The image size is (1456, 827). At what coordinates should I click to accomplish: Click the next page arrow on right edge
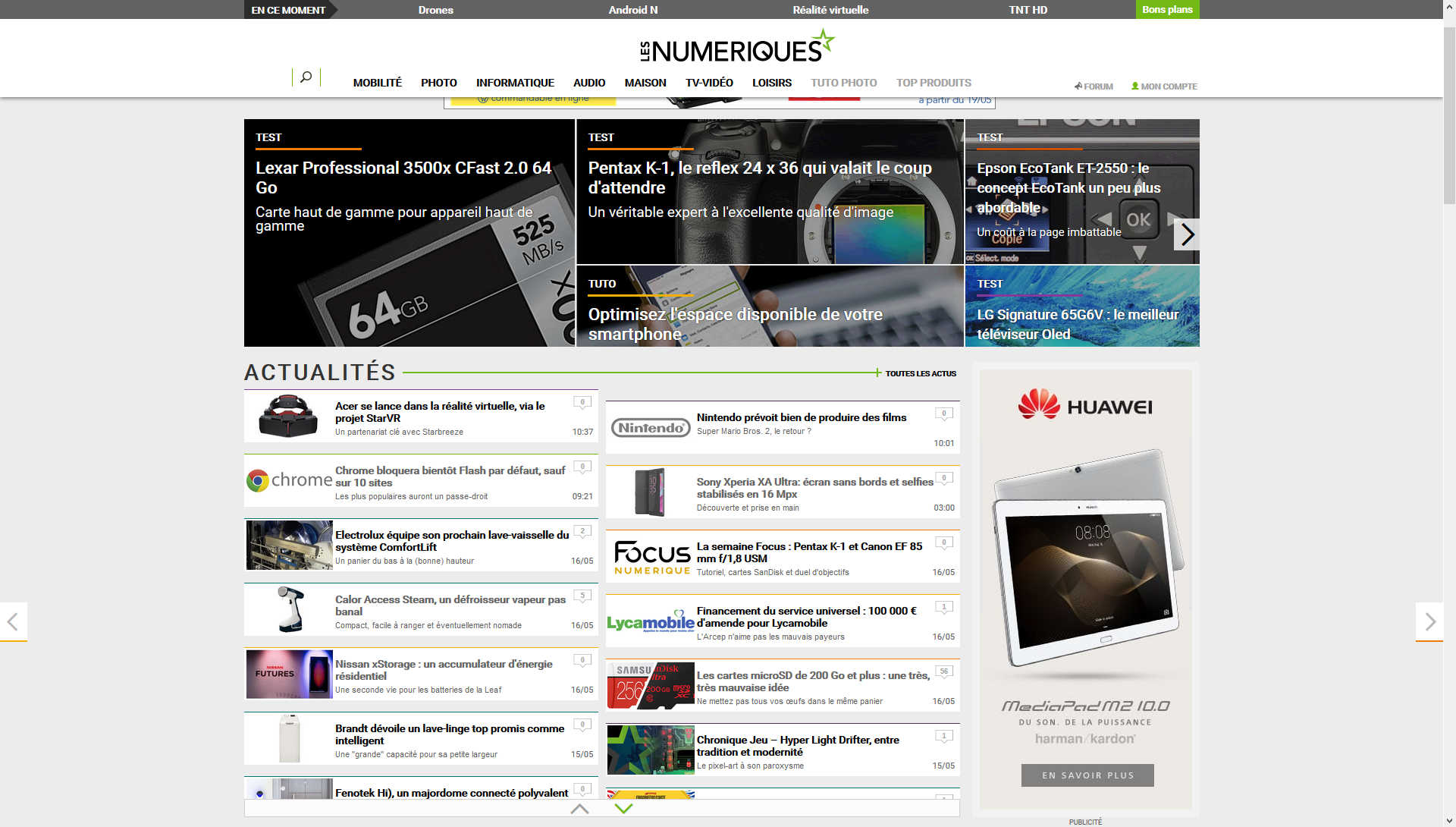[1429, 622]
